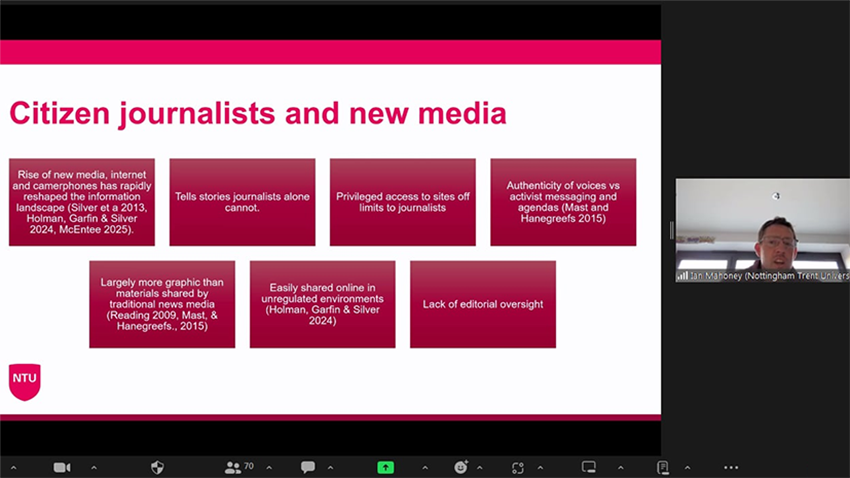Open the Notes document icon

click(663, 467)
